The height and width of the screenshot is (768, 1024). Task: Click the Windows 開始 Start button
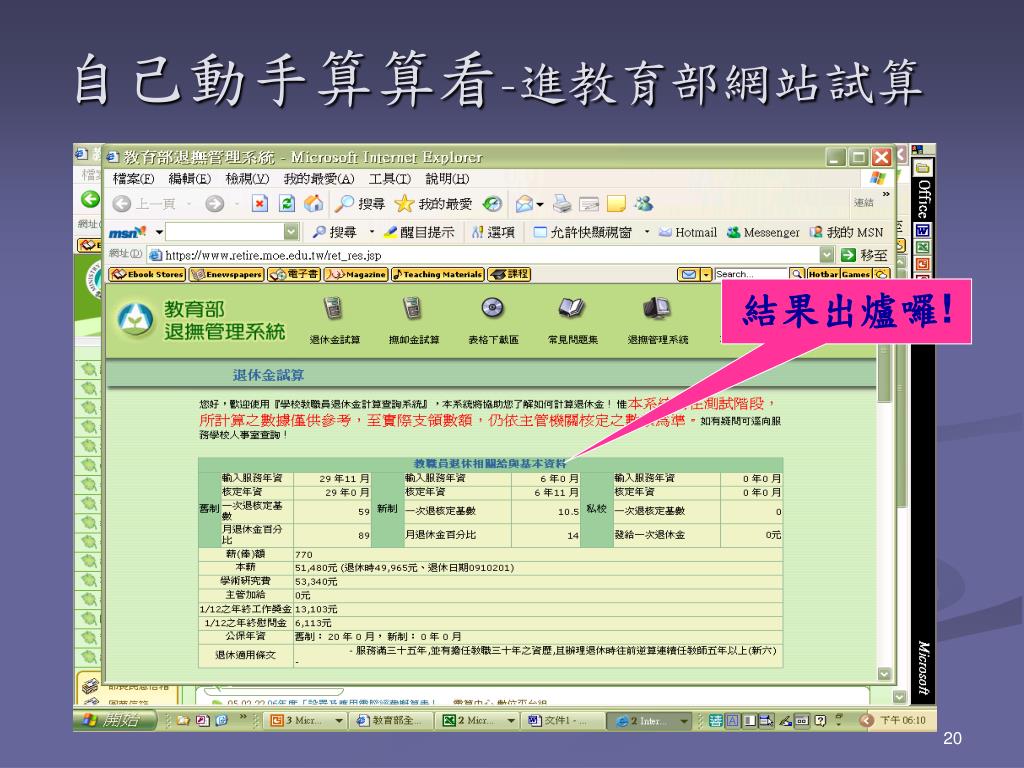116,720
